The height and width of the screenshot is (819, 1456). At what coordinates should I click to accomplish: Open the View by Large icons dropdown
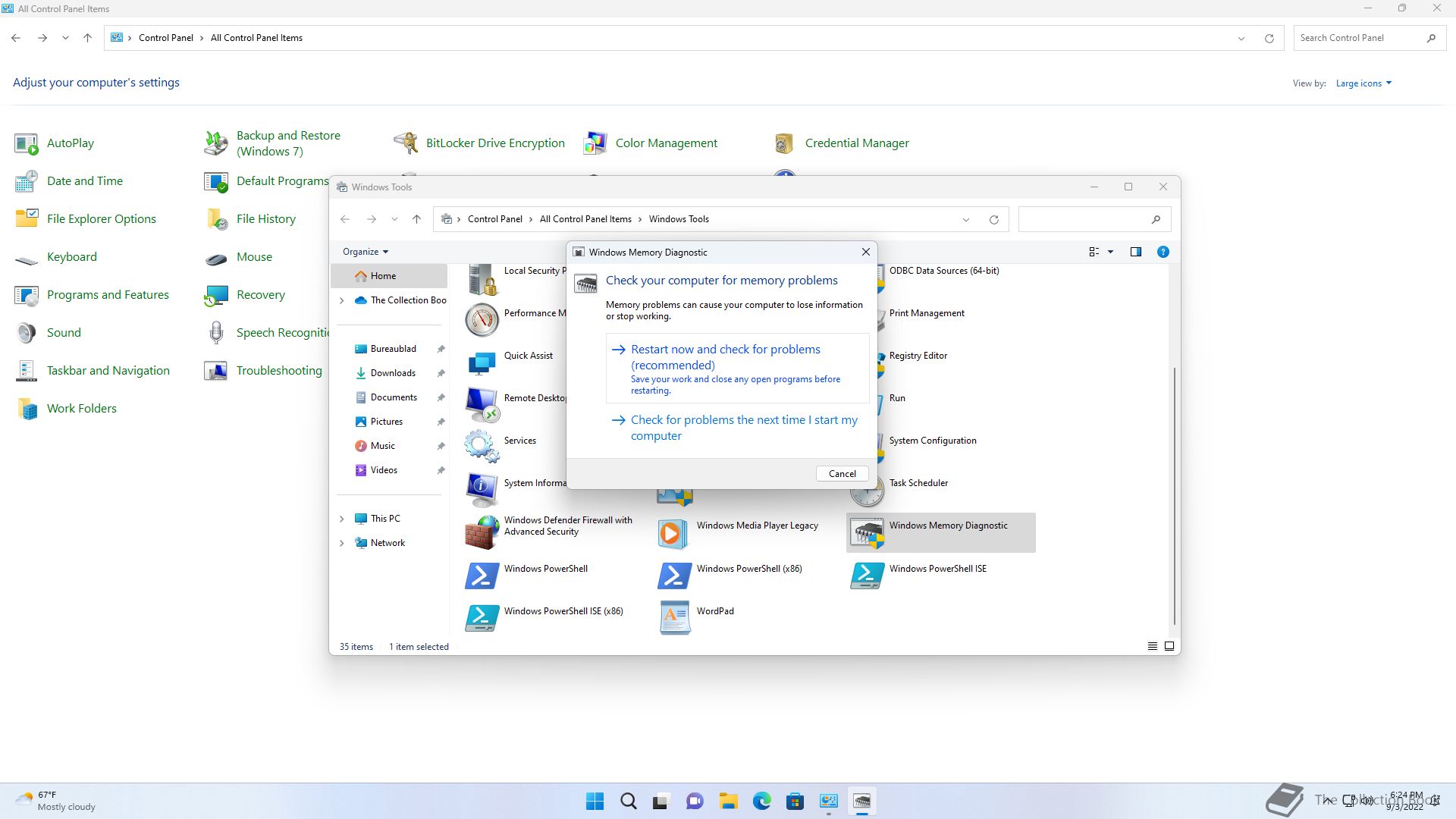point(1363,83)
